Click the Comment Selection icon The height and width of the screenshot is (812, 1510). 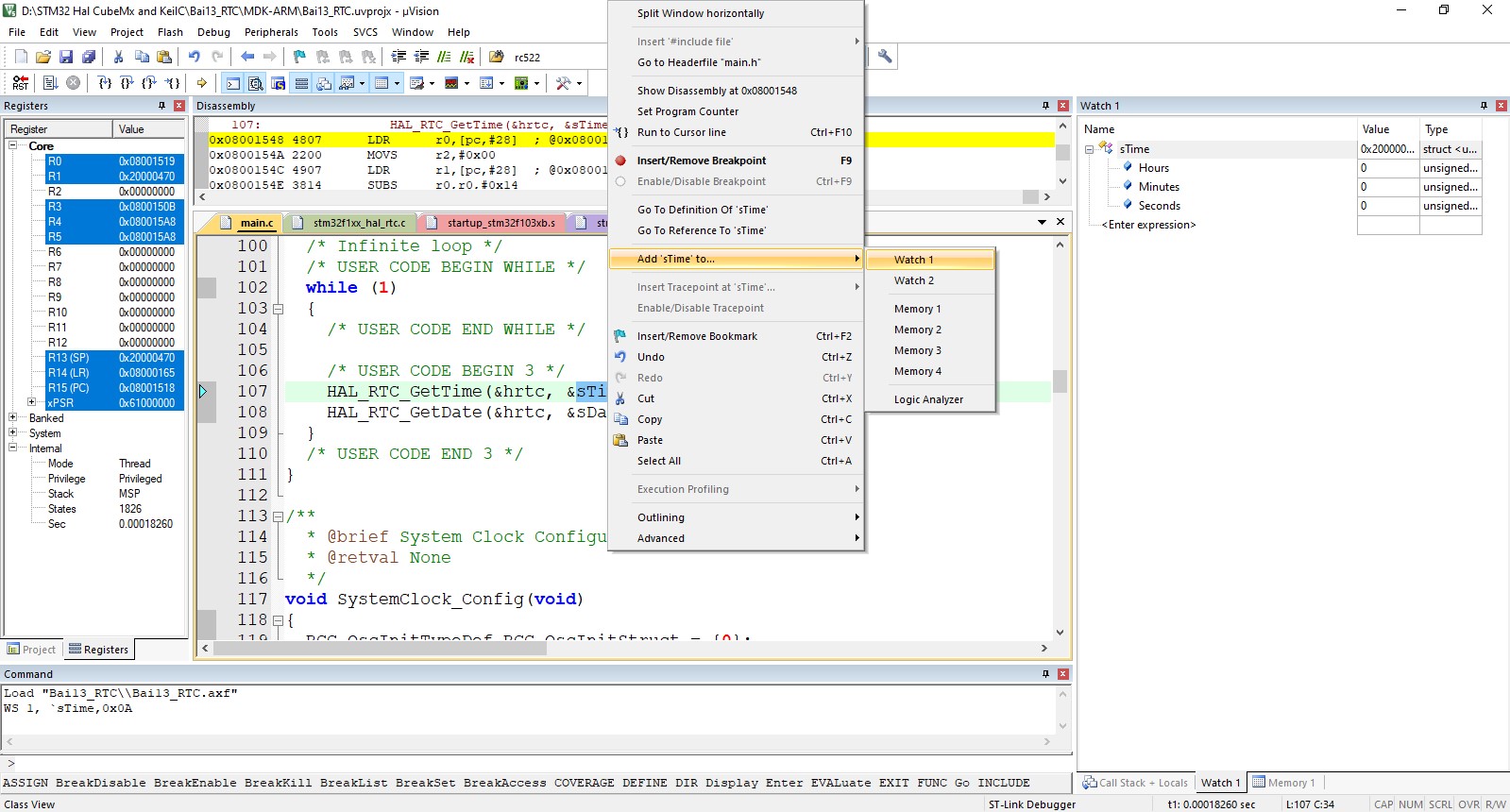click(x=444, y=57)
